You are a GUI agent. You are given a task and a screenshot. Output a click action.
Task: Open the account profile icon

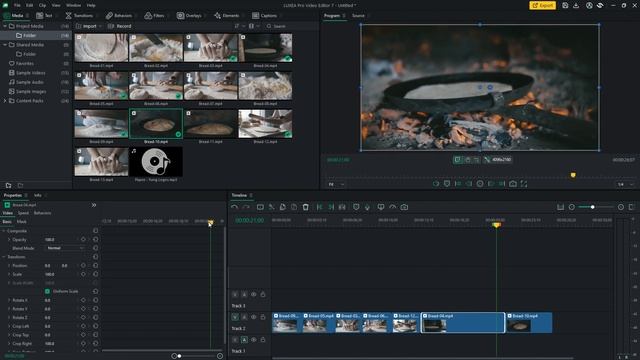point(589,5)
